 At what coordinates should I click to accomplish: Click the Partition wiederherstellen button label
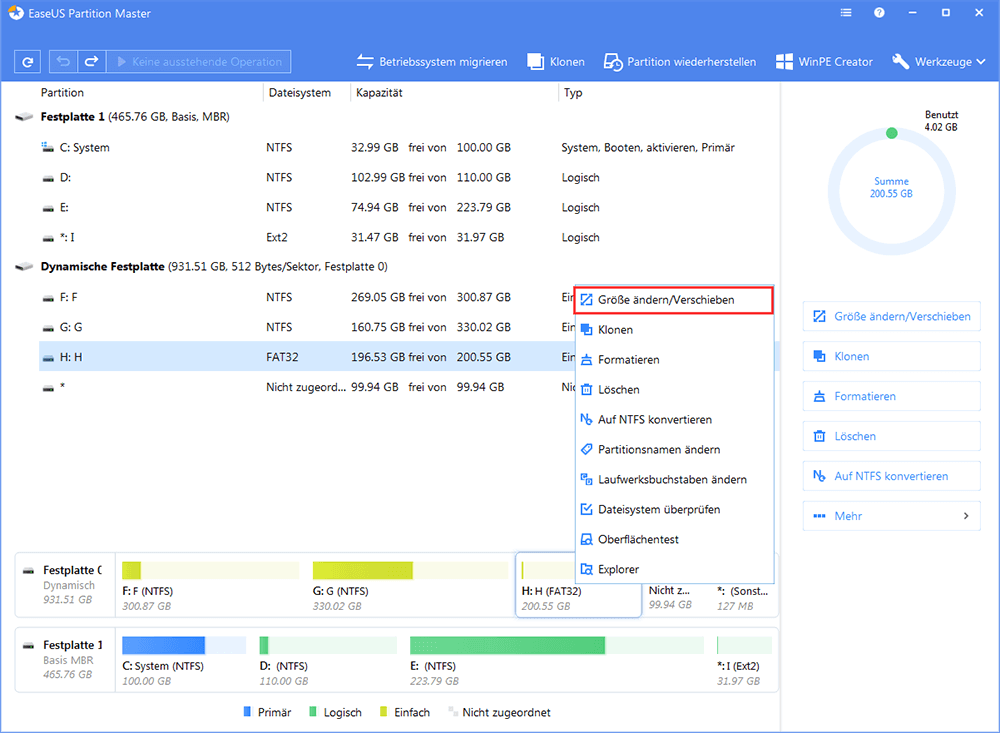(691, 62)
